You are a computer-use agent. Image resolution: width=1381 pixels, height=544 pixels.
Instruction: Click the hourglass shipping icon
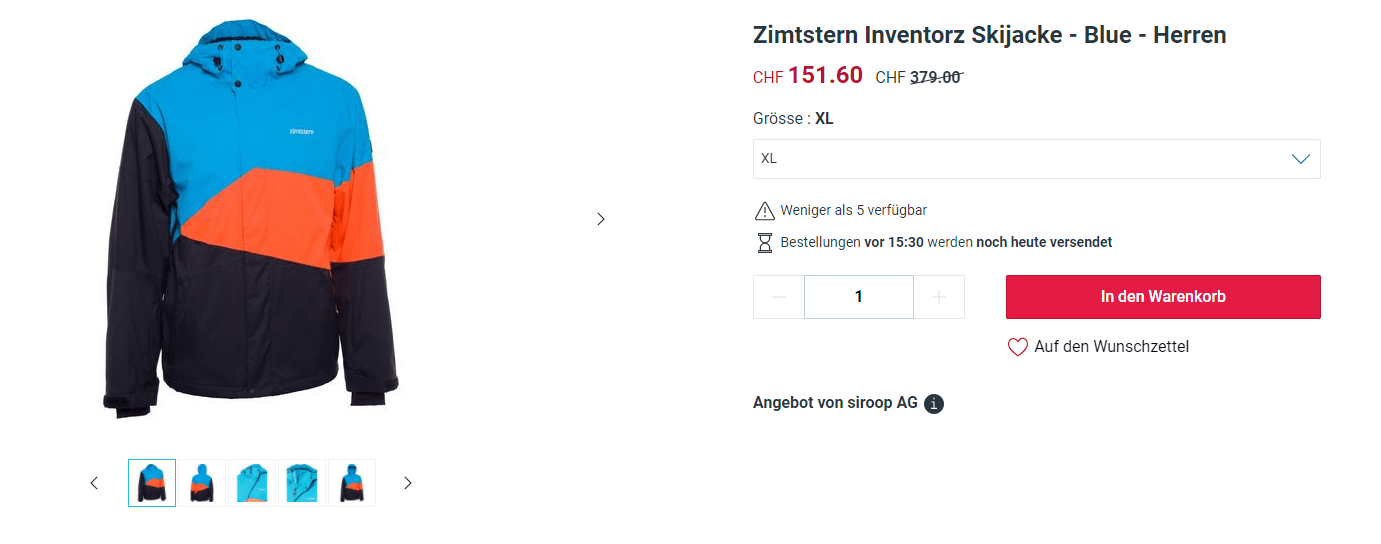tap(764, 242)
